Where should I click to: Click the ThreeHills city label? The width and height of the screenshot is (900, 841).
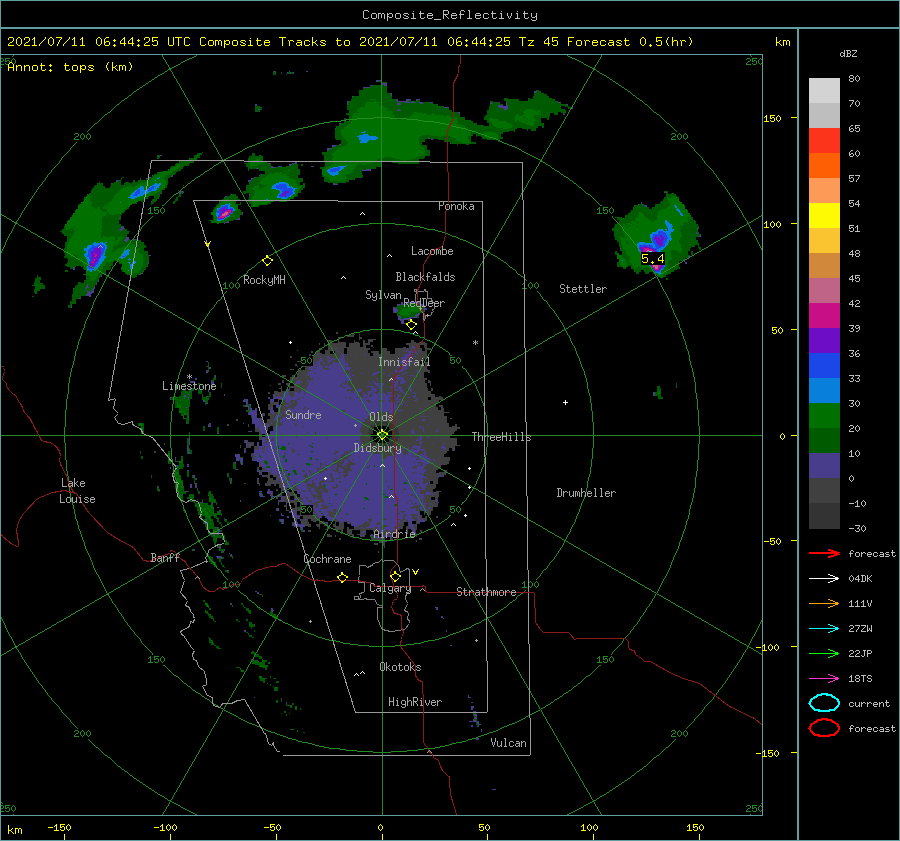(x=501, y=437)
